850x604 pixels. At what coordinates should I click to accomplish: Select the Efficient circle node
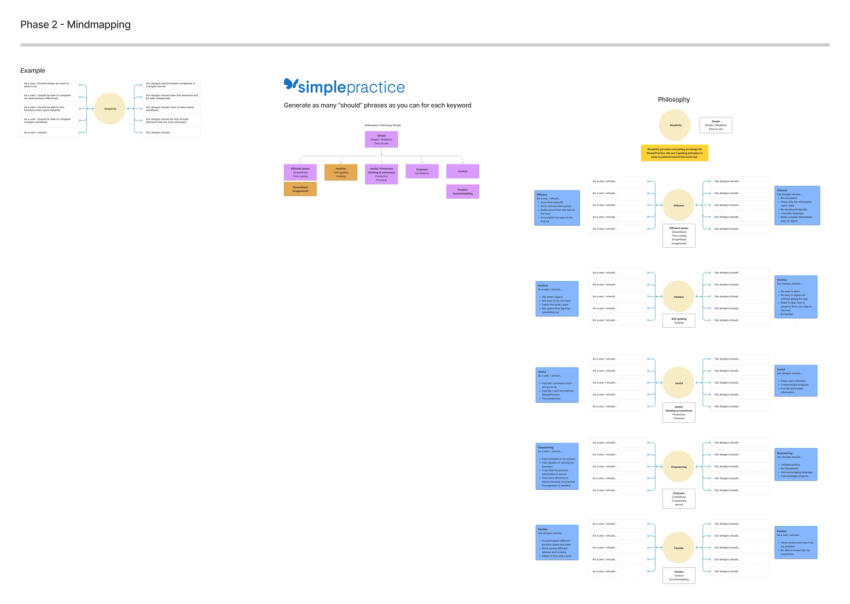point(678,206)
